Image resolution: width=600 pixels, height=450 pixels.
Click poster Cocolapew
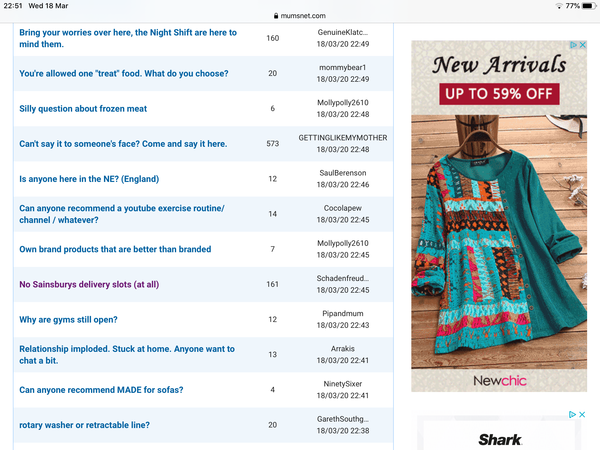343,208
